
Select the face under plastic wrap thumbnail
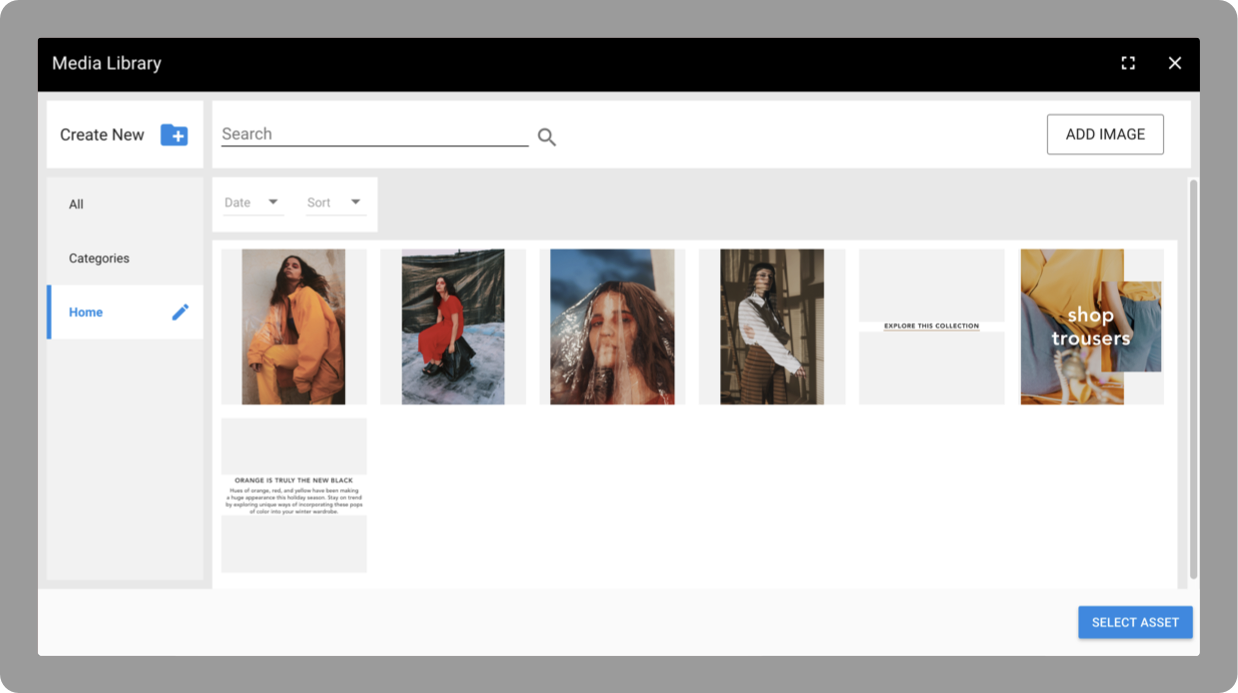pyautogui.click(x=612, y=327)
